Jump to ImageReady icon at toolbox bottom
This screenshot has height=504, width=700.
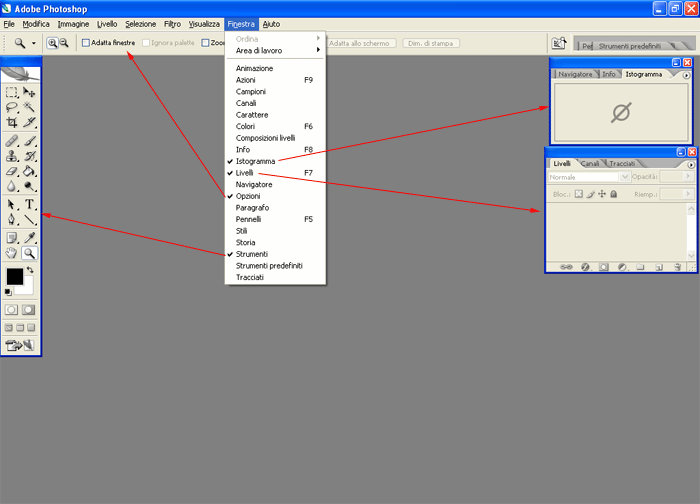20,345
